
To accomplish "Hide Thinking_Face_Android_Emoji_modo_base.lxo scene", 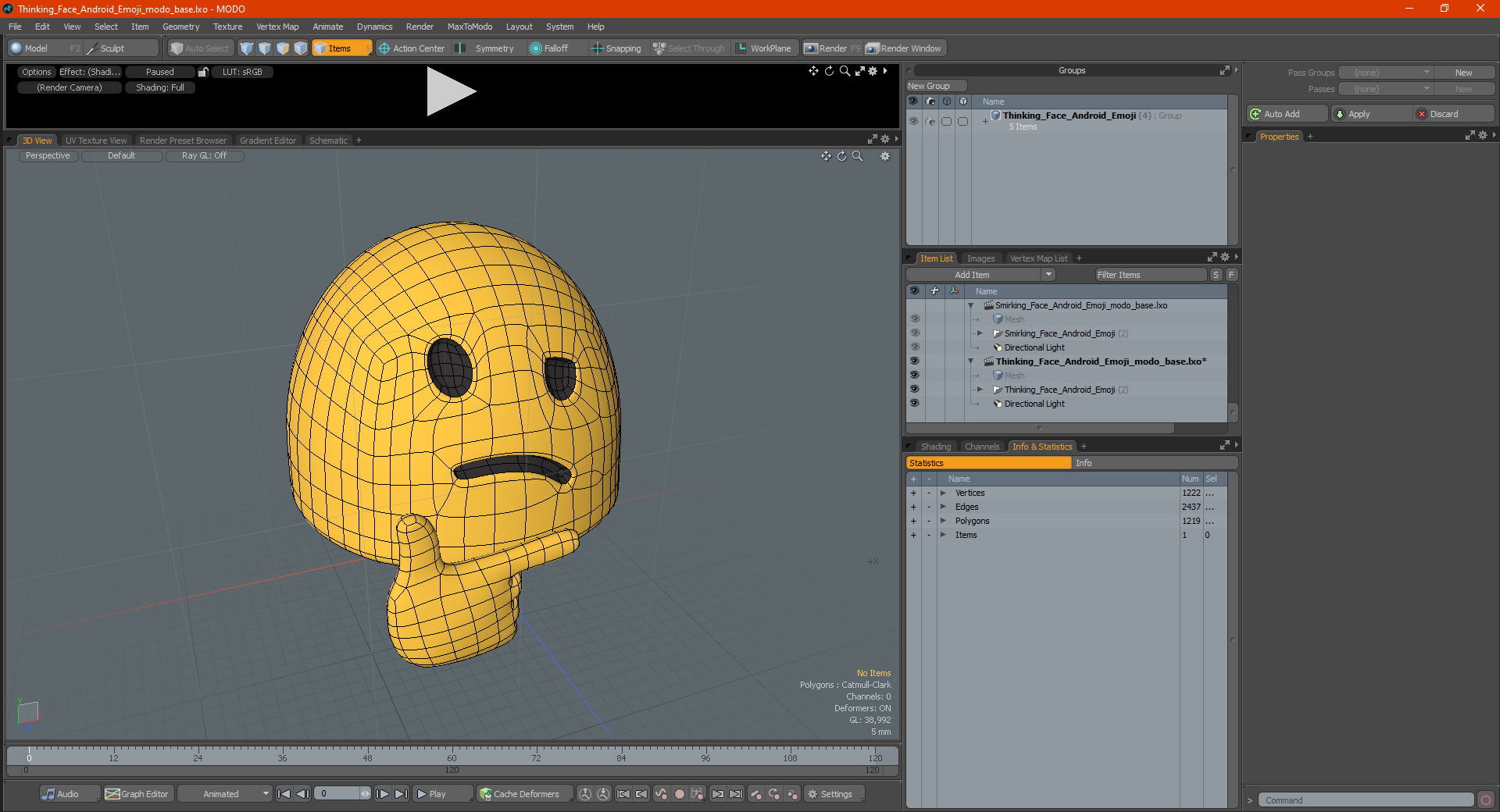I will (x=915, y=361).
